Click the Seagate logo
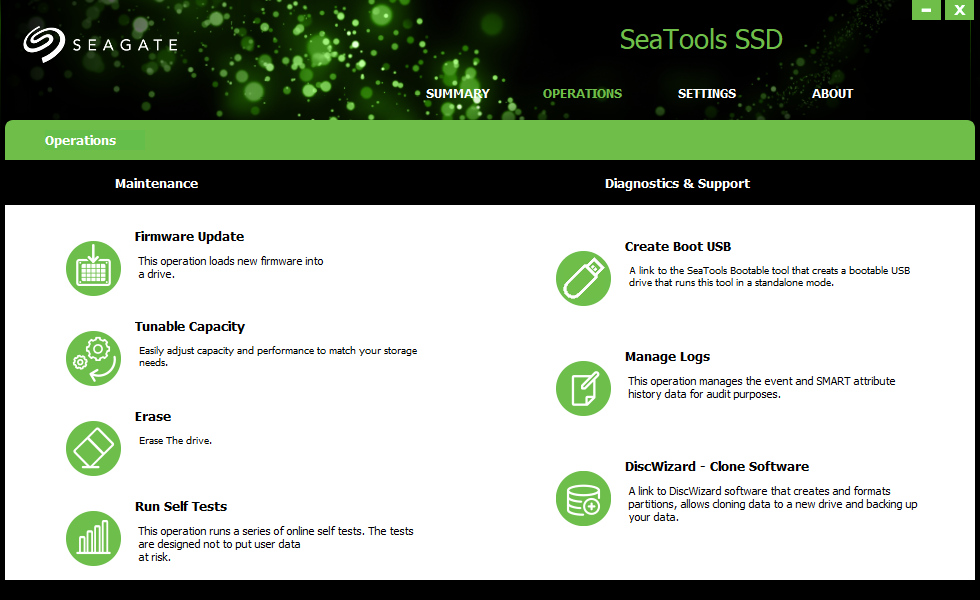The width and height of the screenshot is (980, 600). 101,44
